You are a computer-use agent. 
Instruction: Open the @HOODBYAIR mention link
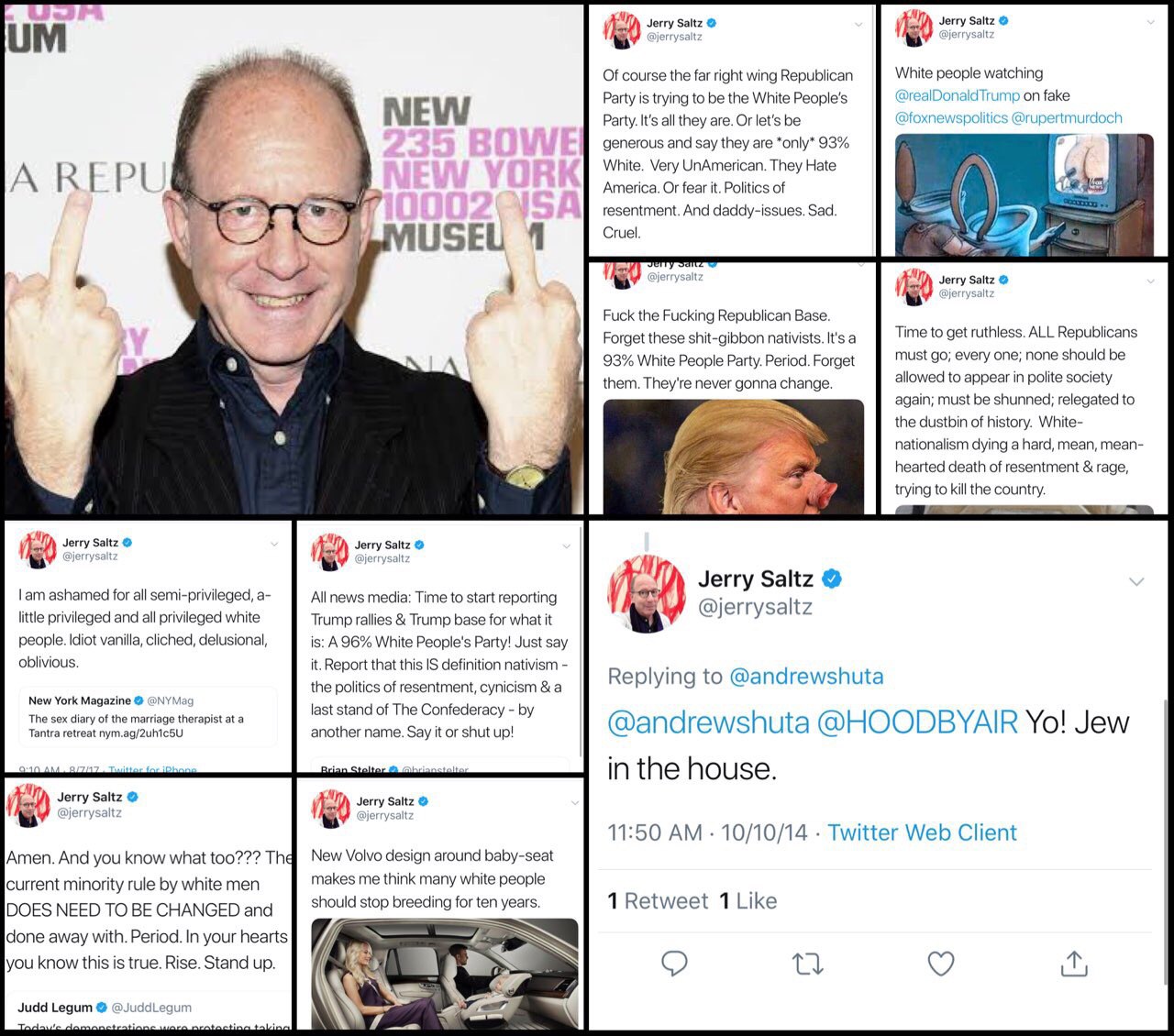tap(917, 722)
